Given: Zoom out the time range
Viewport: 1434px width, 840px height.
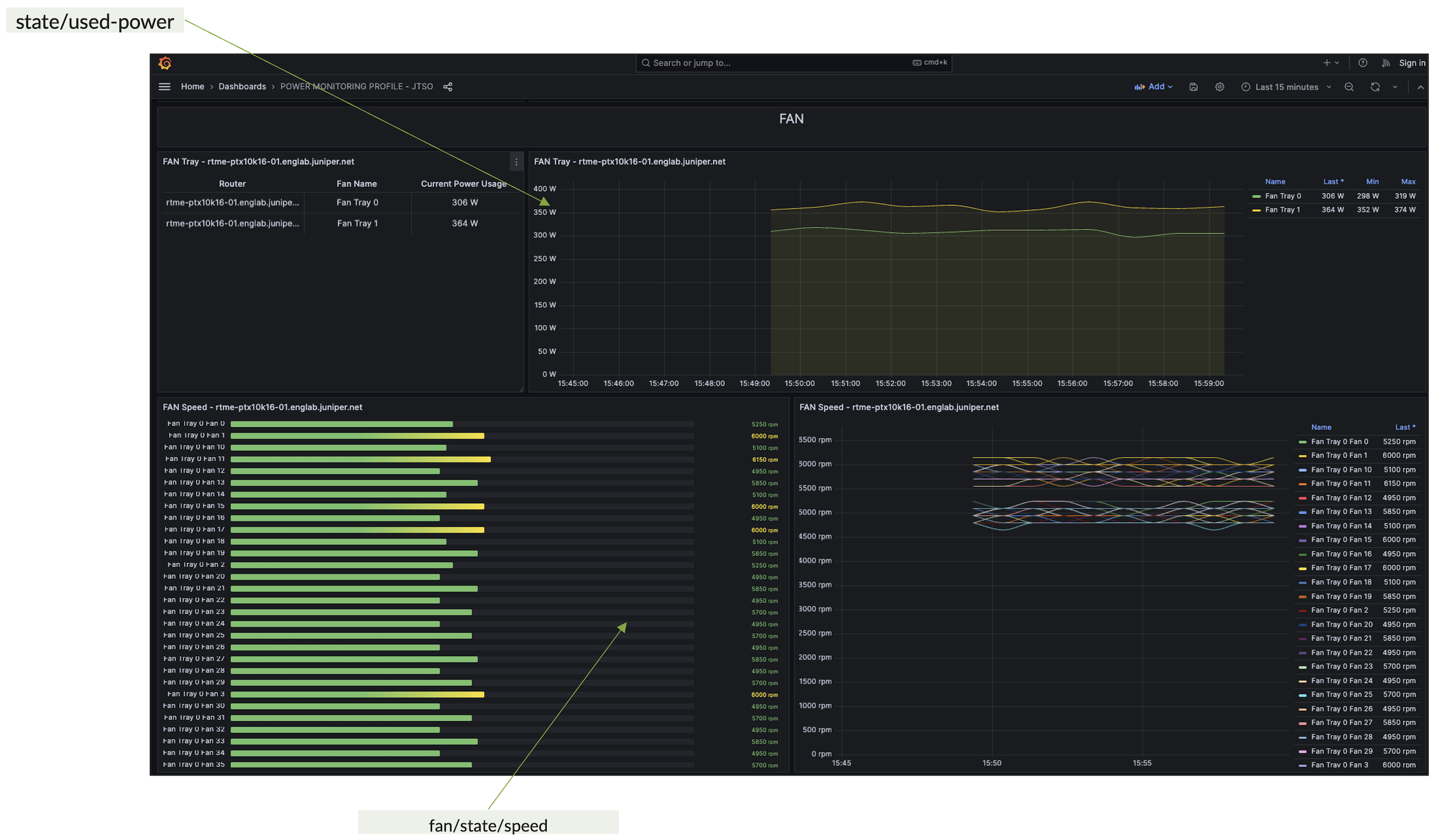Looking at the screenshot, I should coord(1349,87).
